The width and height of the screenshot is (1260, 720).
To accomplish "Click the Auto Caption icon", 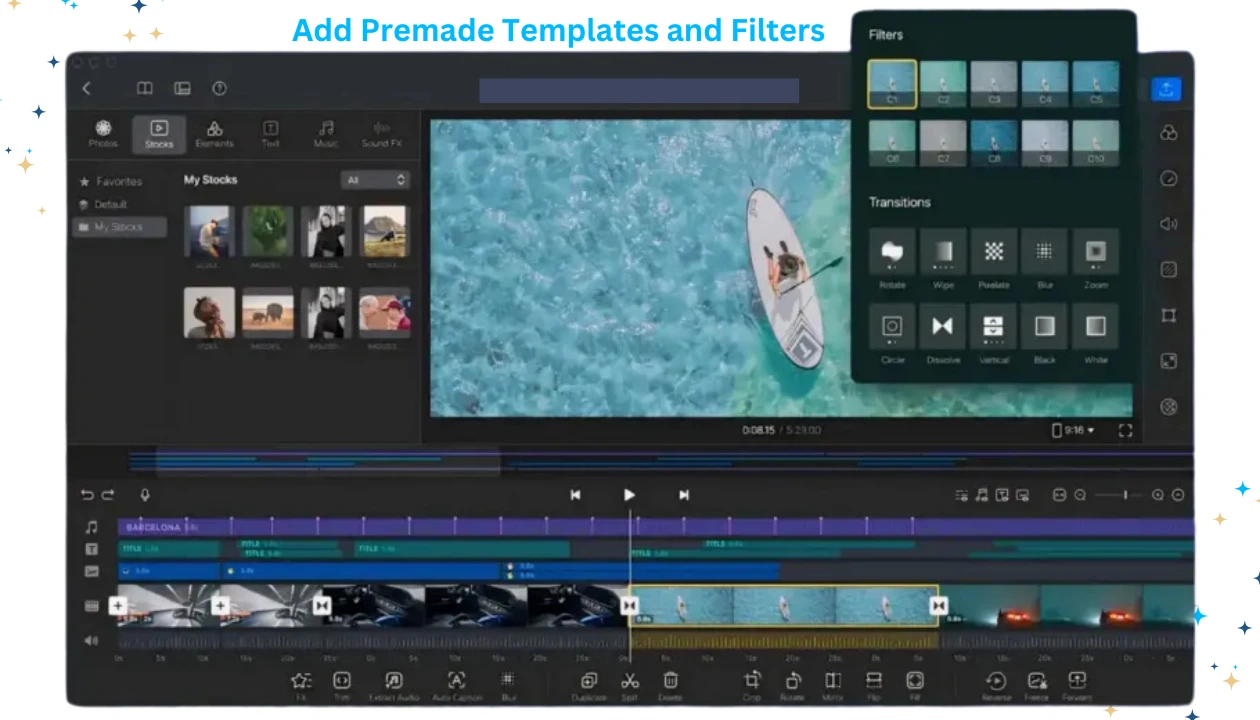I will [456, 681].
